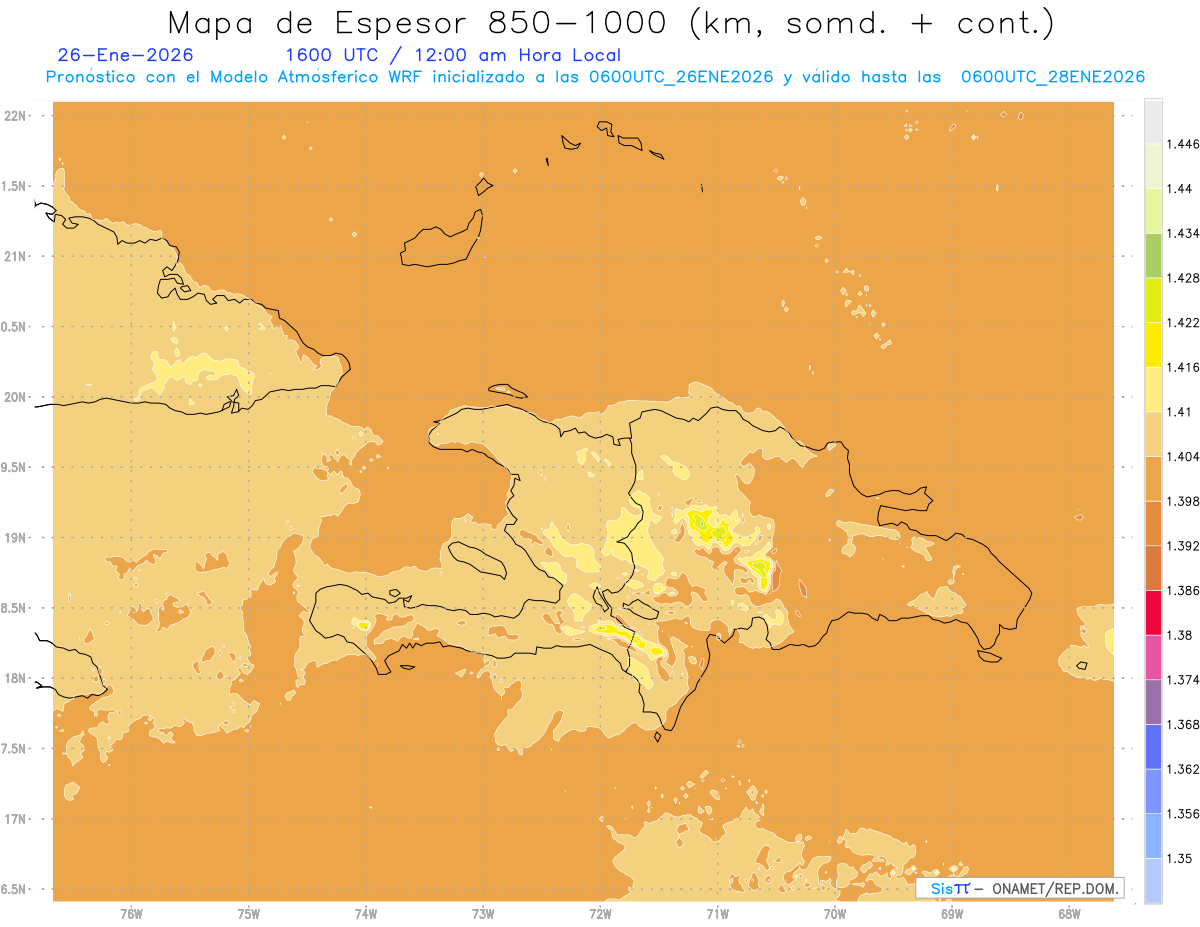Select the "0600UTC_28ENE2026" valid-until timestamp
1200x927 pixels.
tap(1053, 77)
